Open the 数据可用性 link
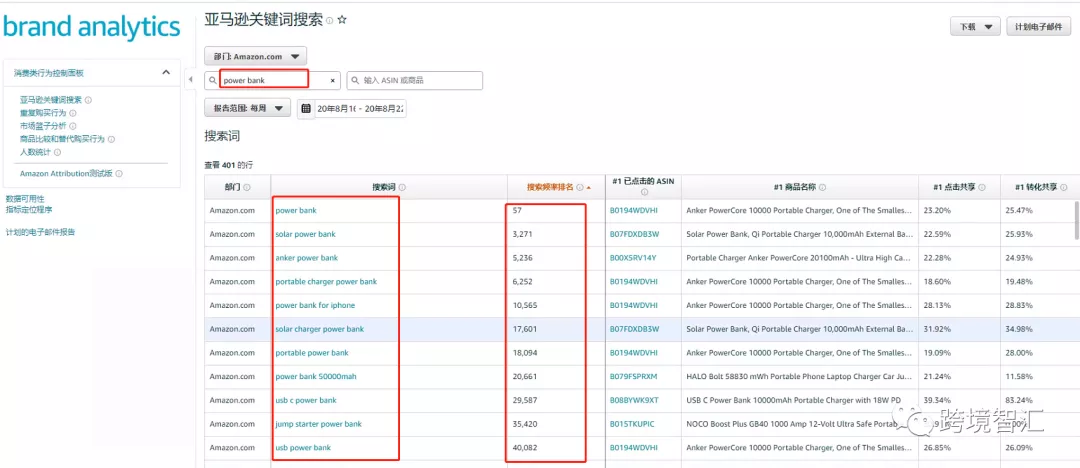1080x468 pixels. click(x=25, y=199)
